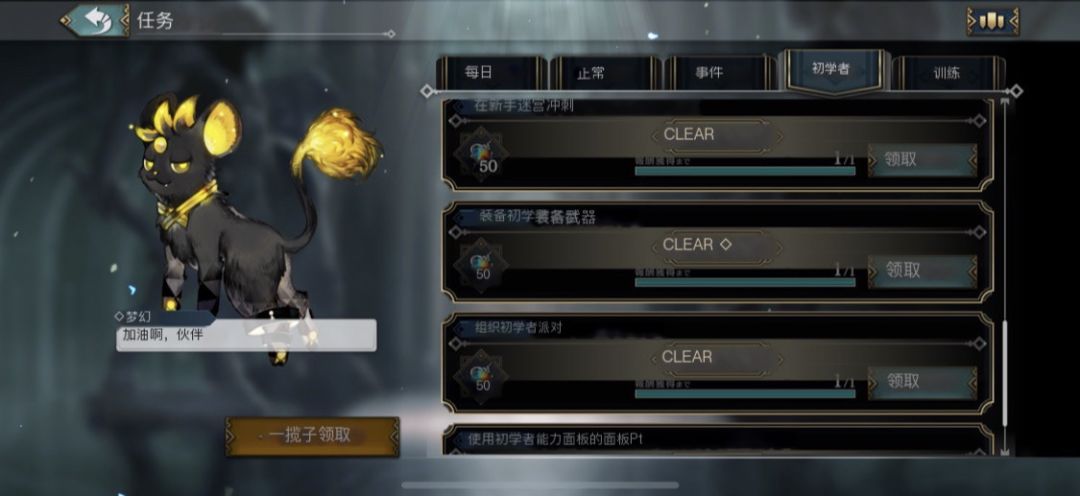Screen dimensions: 1080x496
Task: Select the 训练 tab
Action: coord(948,73)
